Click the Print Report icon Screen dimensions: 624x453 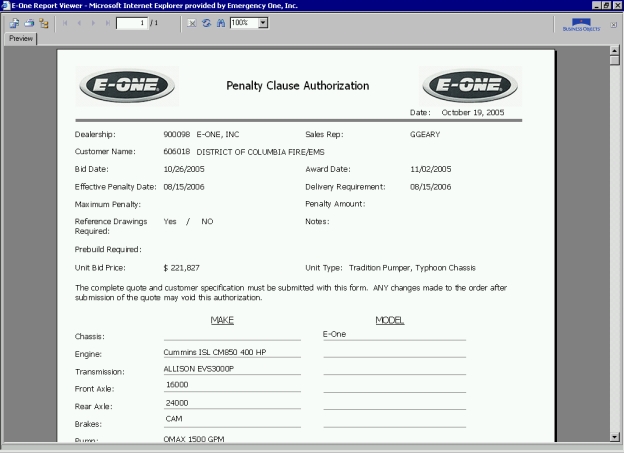(x=29, y=23)
